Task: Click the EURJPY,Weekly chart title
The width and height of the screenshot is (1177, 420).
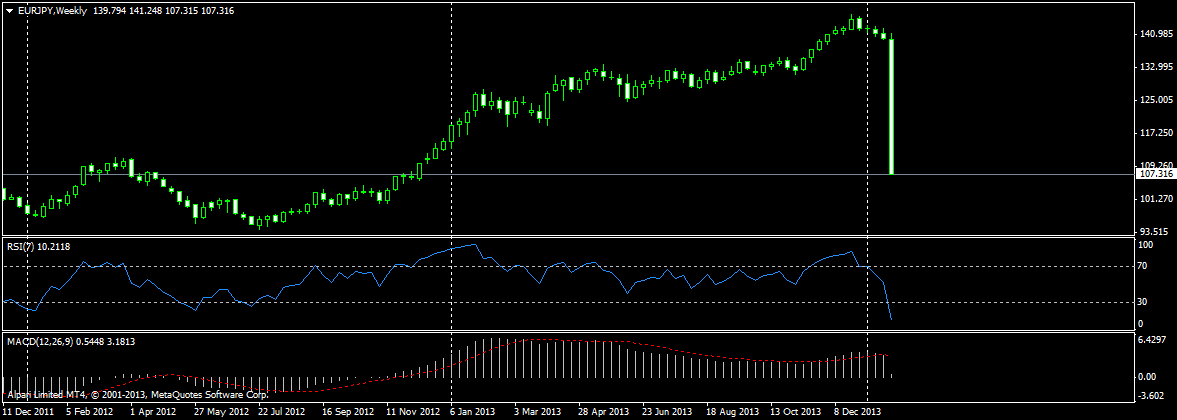Action: pyautogui.click(x=52, y=10)
